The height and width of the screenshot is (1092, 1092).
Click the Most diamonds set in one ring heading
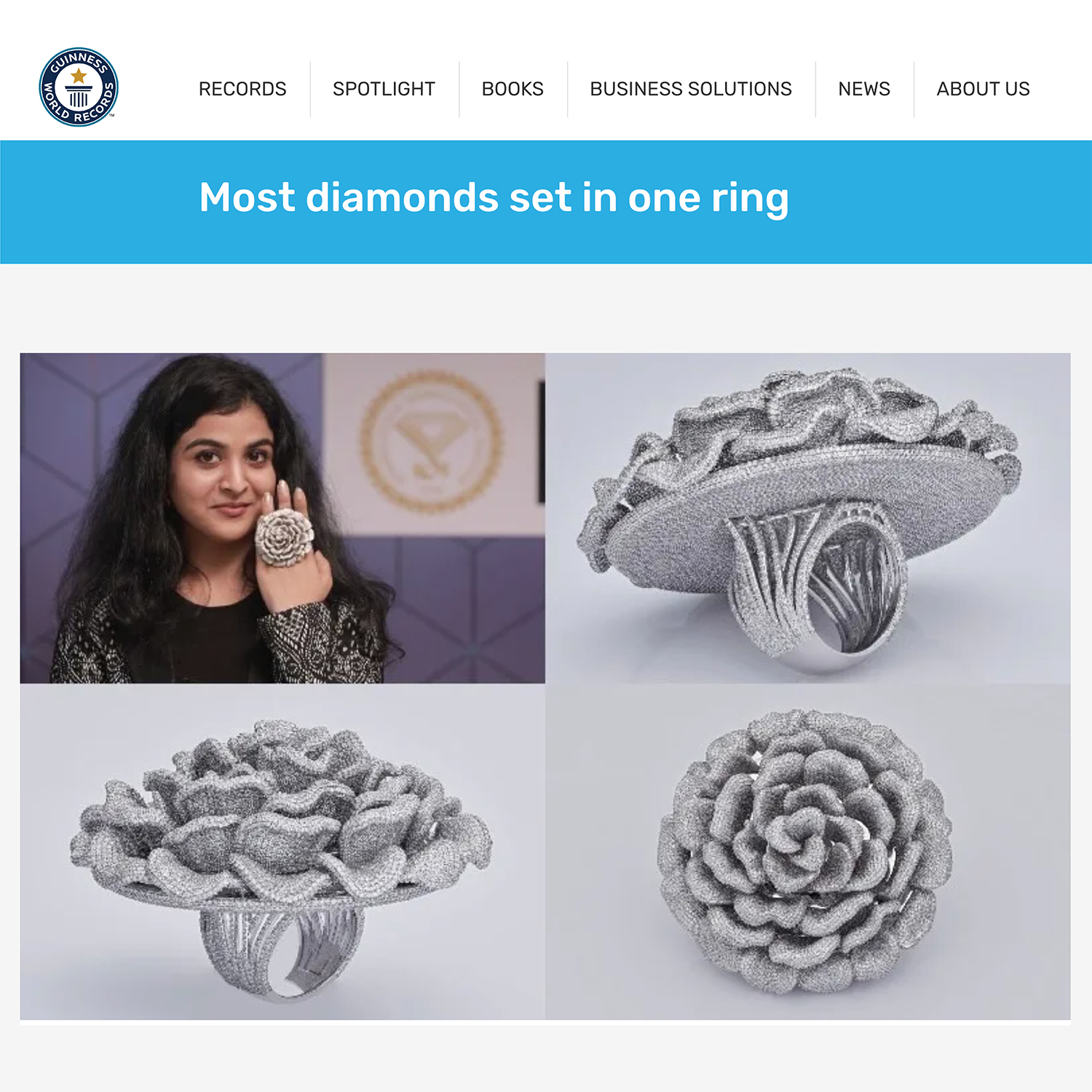coord(494,198)
